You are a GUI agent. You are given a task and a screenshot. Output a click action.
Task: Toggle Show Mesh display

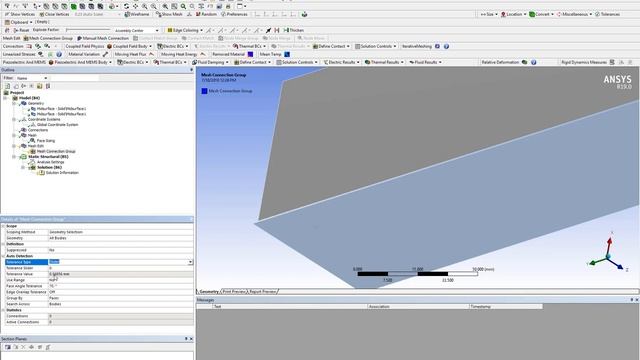169,14
